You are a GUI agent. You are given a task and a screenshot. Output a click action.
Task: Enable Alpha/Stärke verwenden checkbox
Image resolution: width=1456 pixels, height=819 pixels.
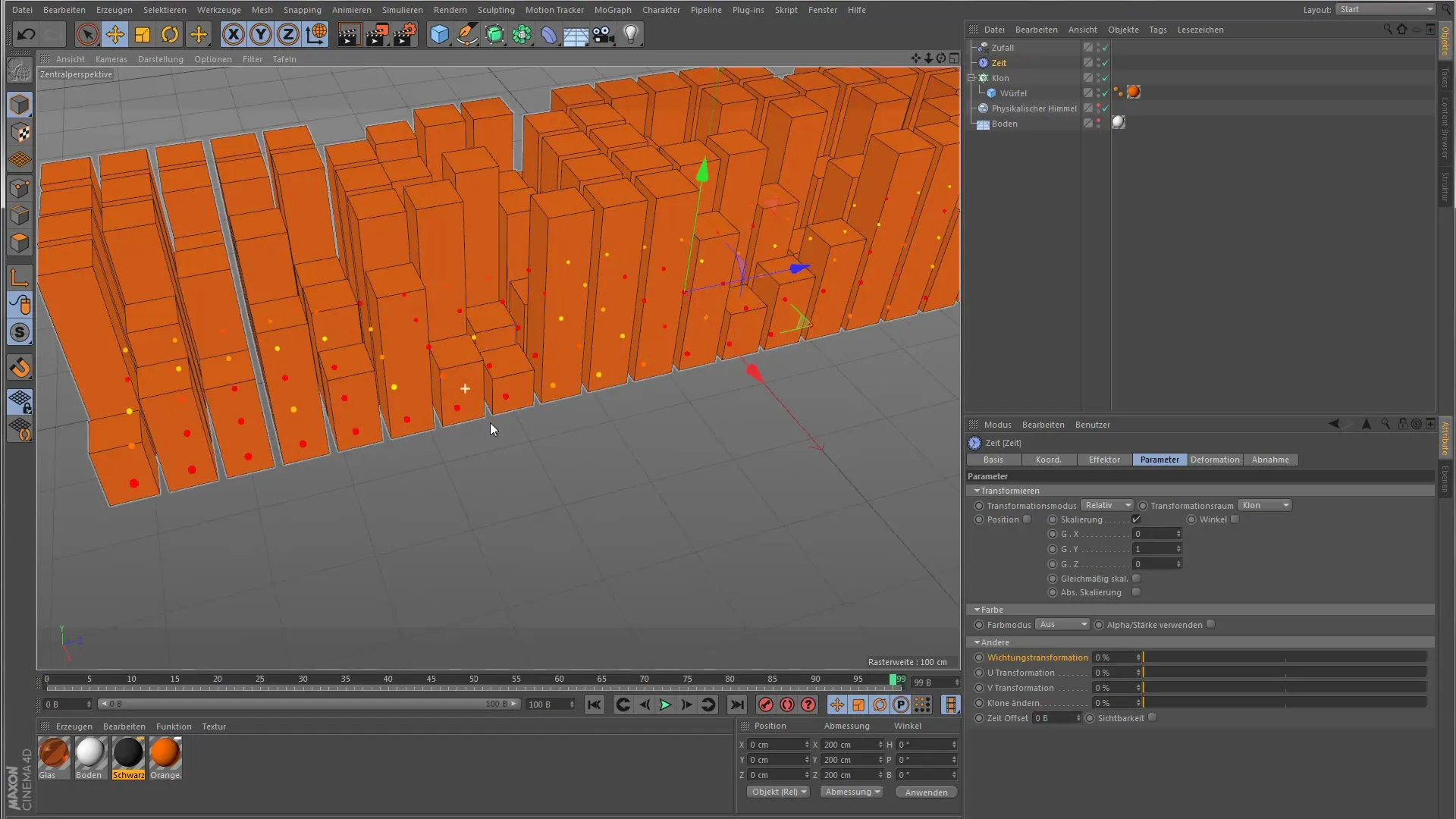coord(1211,624)
